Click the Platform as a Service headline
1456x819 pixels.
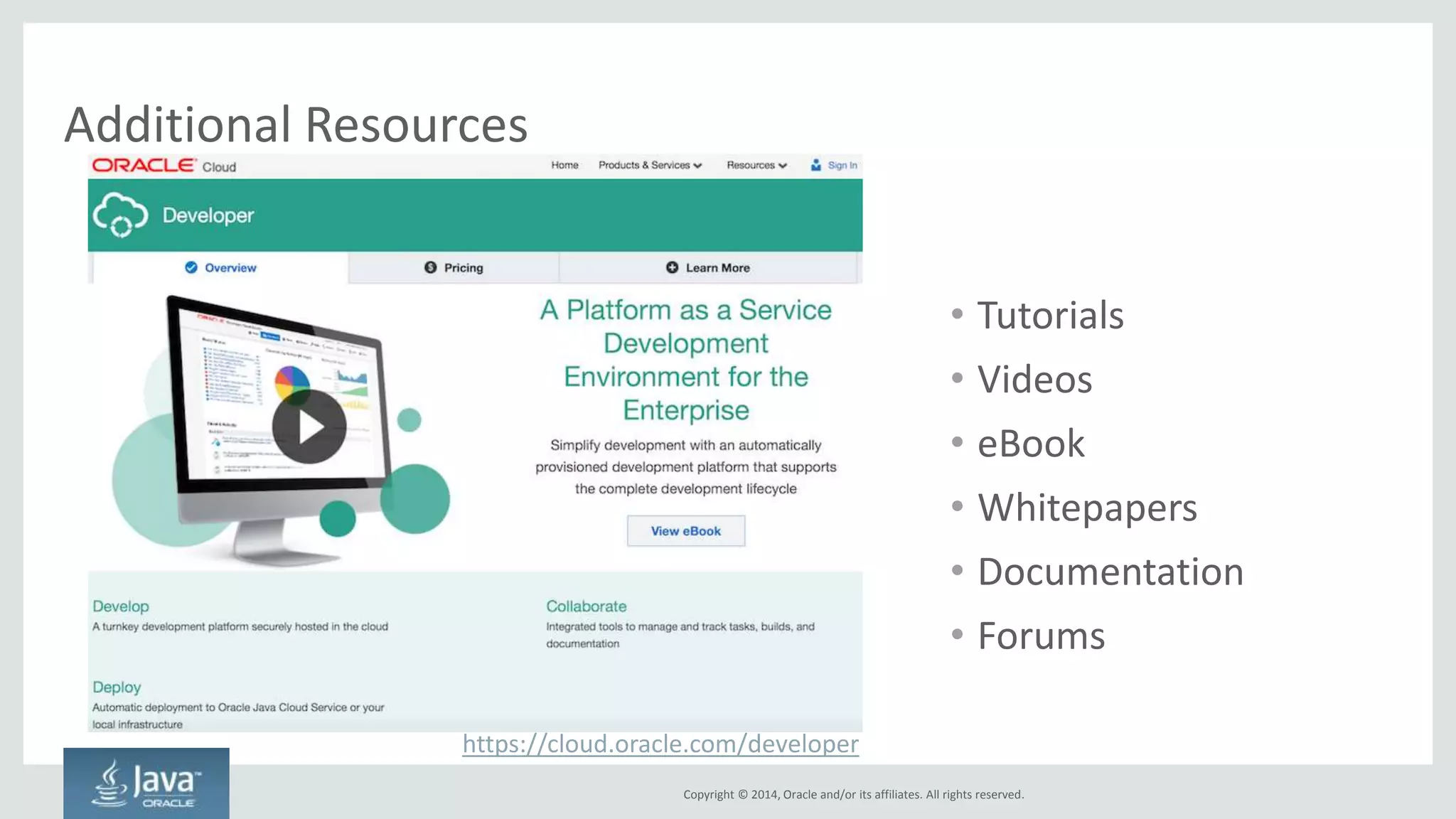pyautogui.click(x=686, y=360)
